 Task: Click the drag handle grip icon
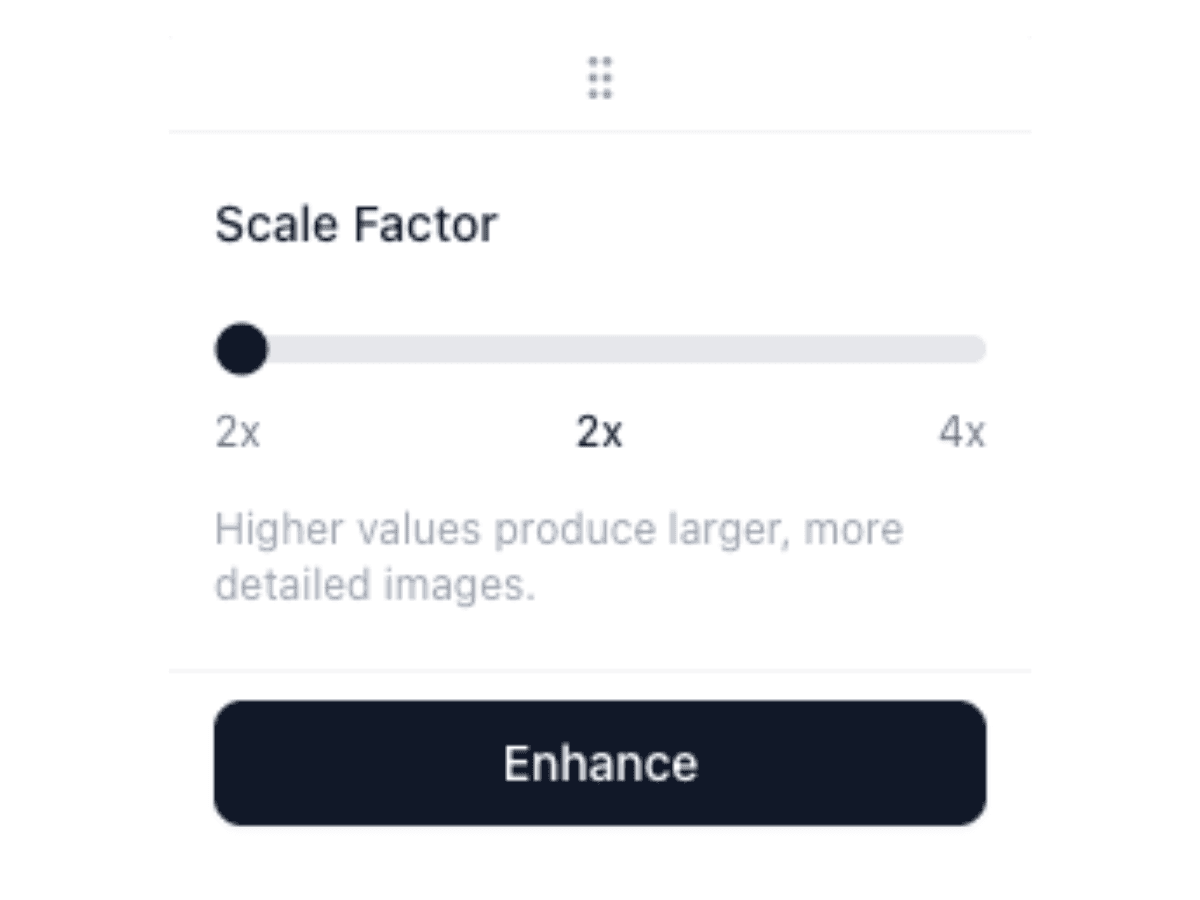pos(600,78)
